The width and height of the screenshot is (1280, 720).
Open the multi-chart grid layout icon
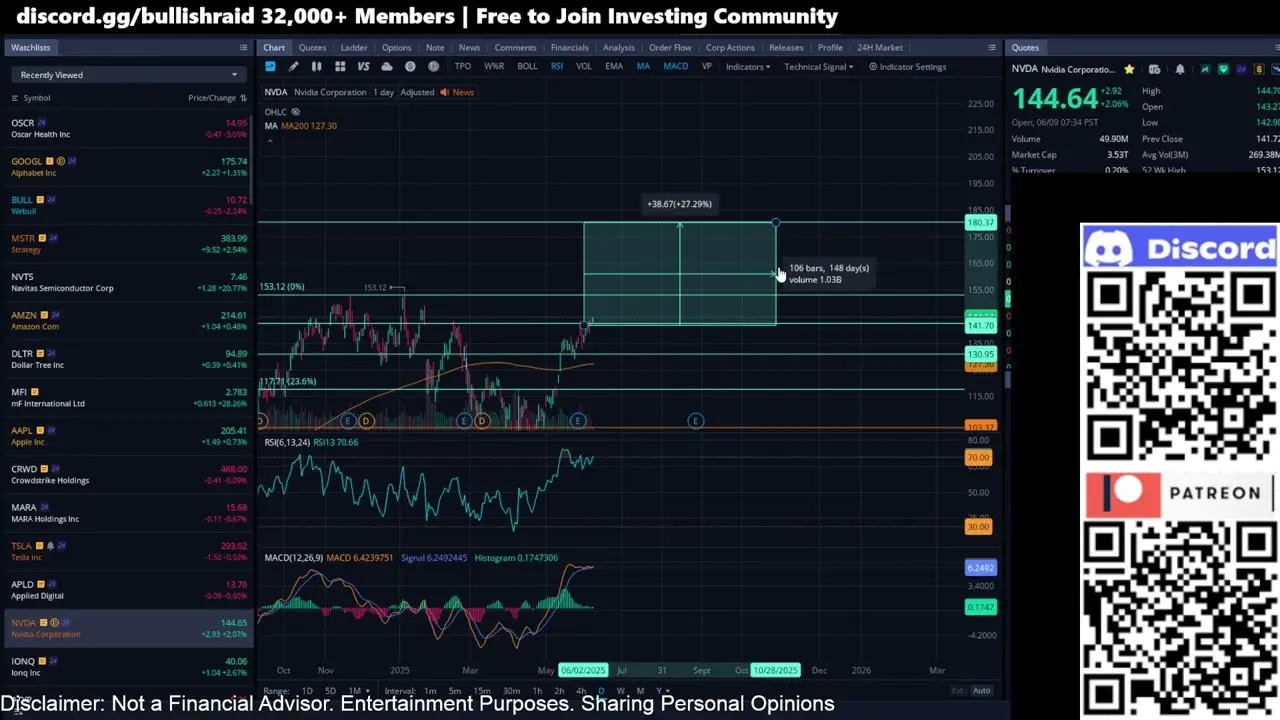[340, 67]
